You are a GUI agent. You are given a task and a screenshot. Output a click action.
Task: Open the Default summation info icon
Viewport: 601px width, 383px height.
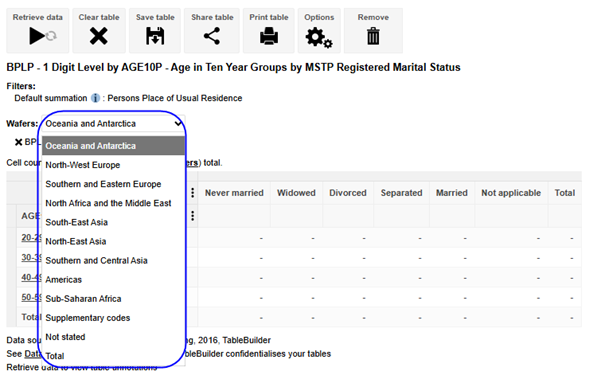tap(95, 98)
